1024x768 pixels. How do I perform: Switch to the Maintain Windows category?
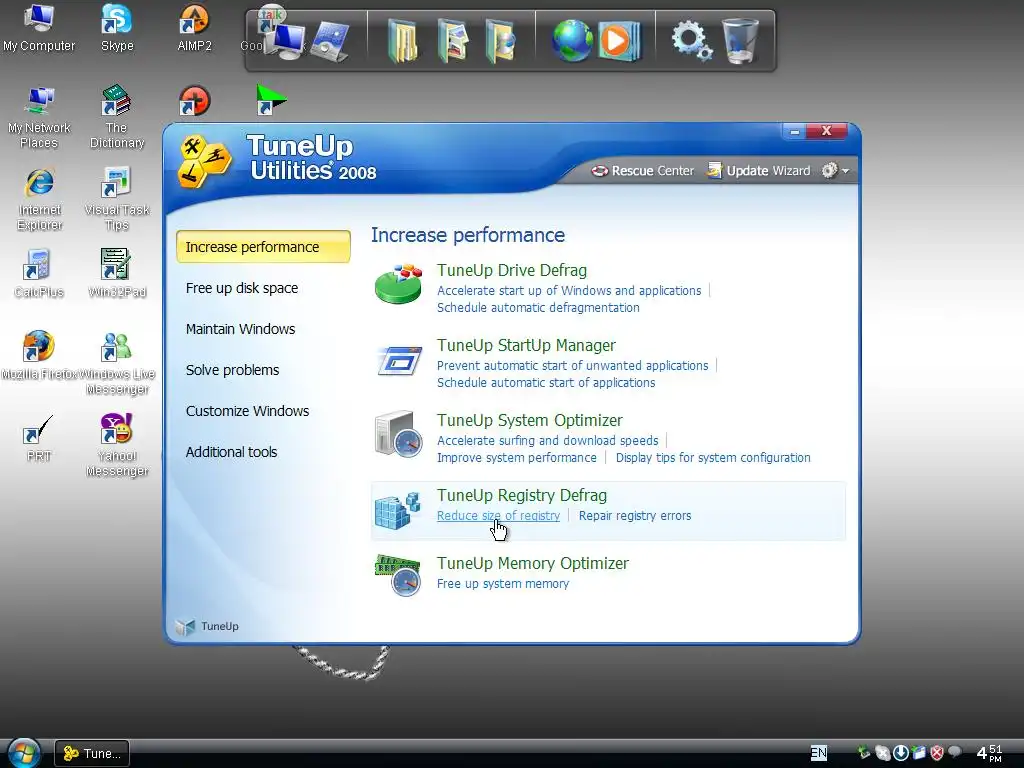(x=240, y=329)
